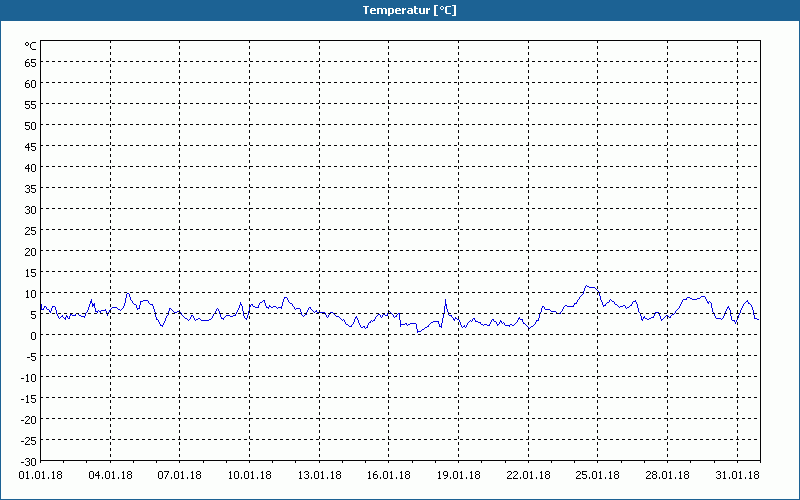The image size is (800, 500).
Task: Select the 60 value on the temperature axis
Action: pyautogui.click(x=31, y=84)
